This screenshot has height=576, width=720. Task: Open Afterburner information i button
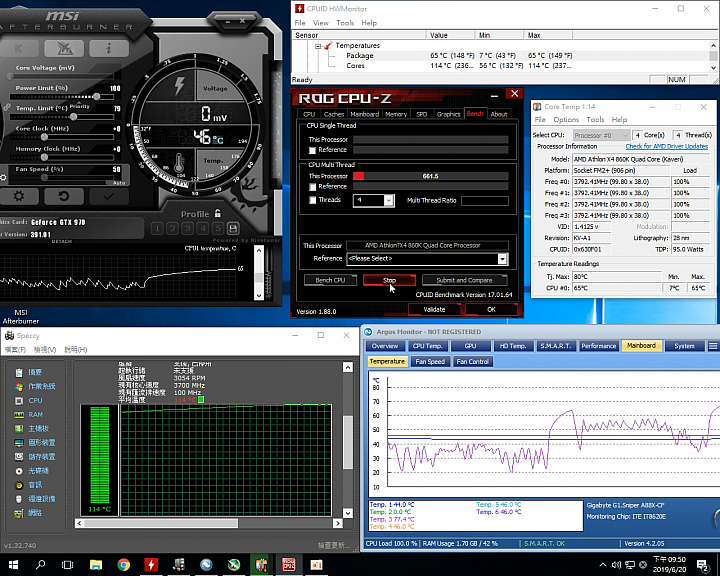(x=109, y=48)
